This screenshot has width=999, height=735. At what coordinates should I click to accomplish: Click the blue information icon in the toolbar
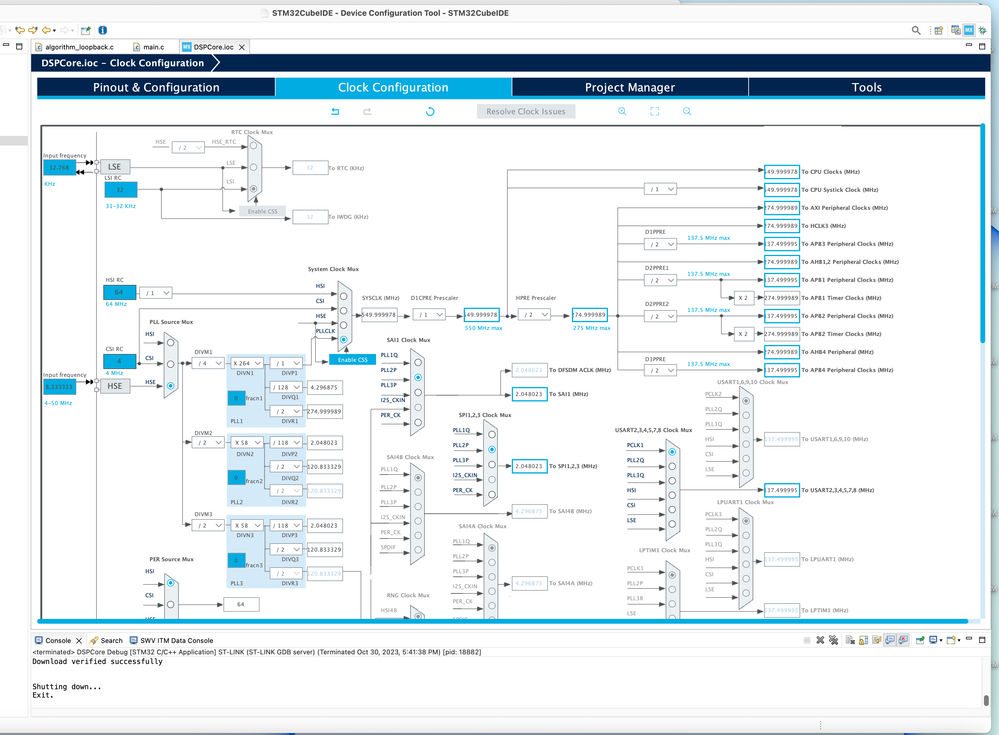103,30
